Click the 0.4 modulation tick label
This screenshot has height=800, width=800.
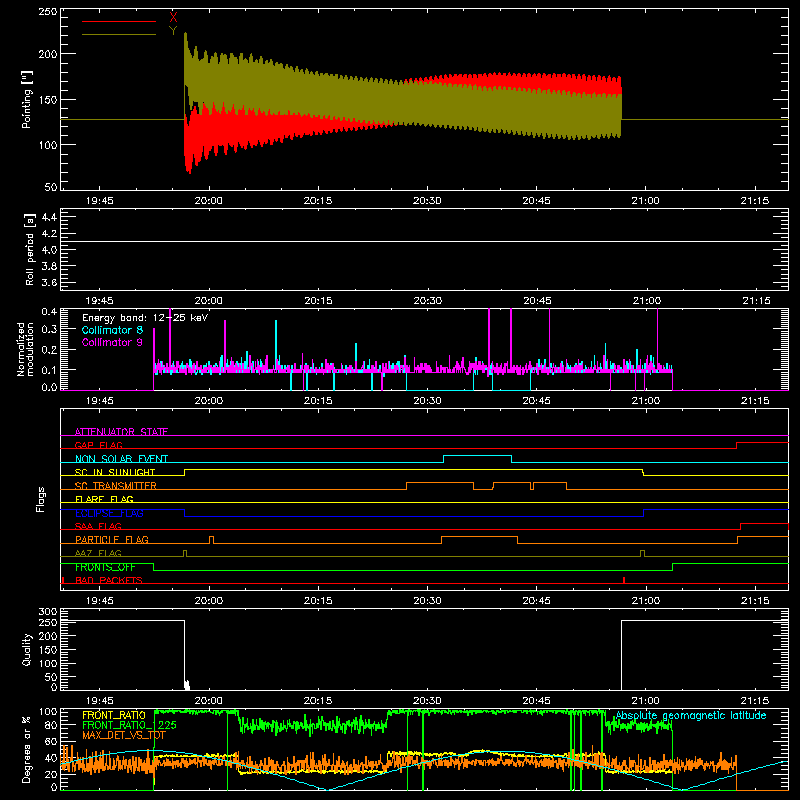49,312
